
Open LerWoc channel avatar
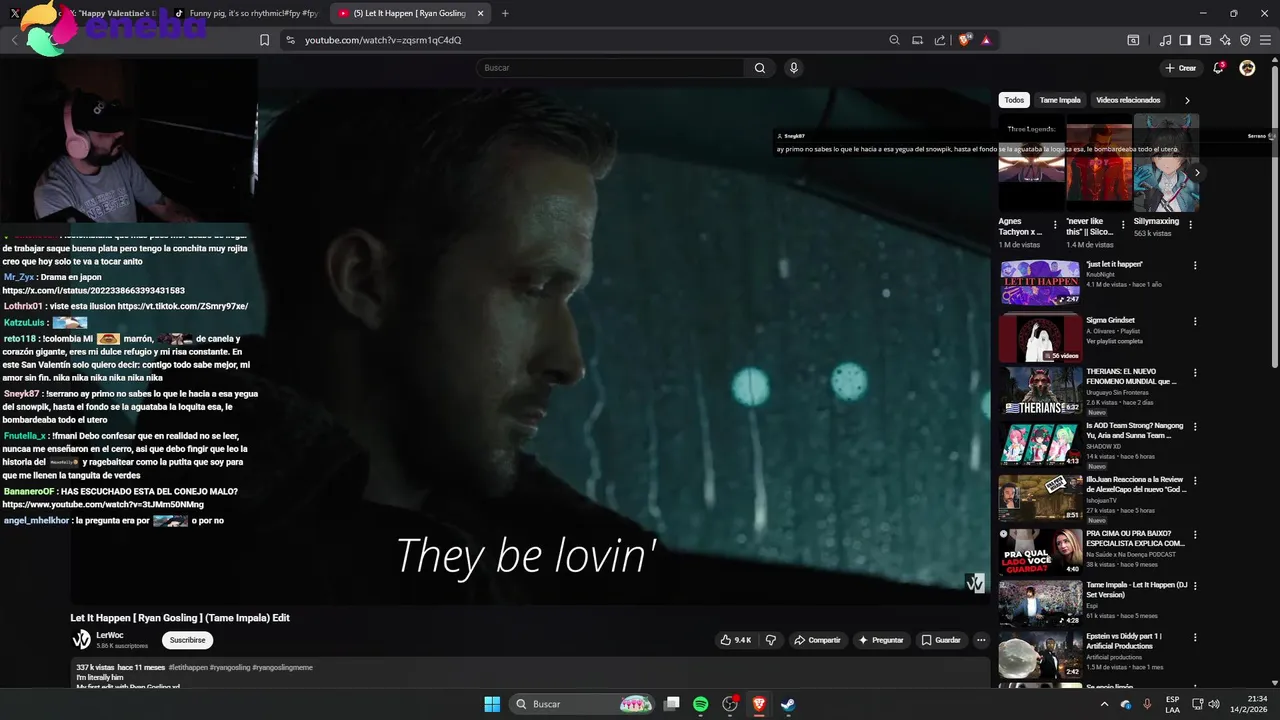click(81, 640)
